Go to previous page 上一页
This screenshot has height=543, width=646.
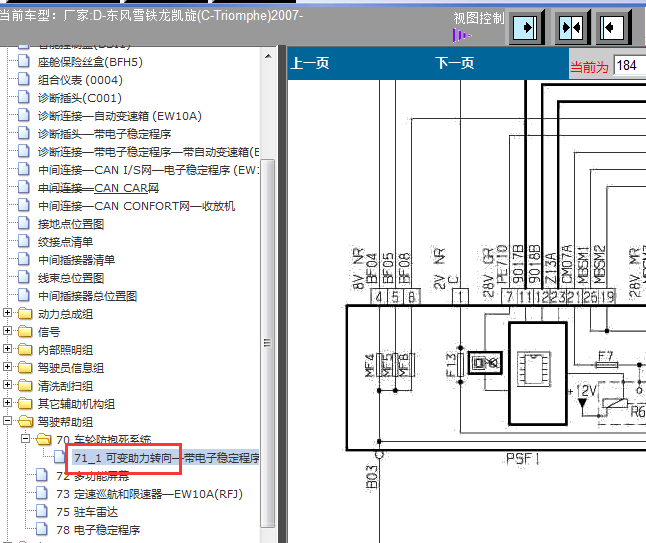[x=310, y=63]
